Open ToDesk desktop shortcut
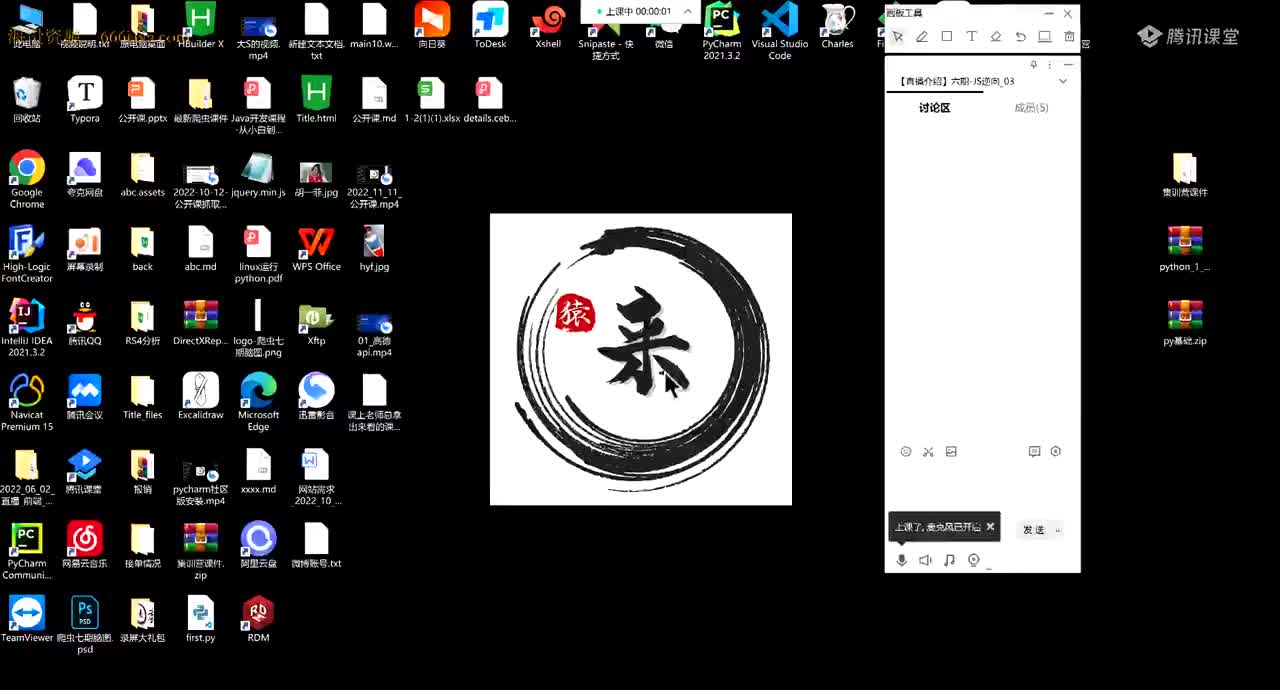Screen dimensions: 1280x690 (490, 26)
